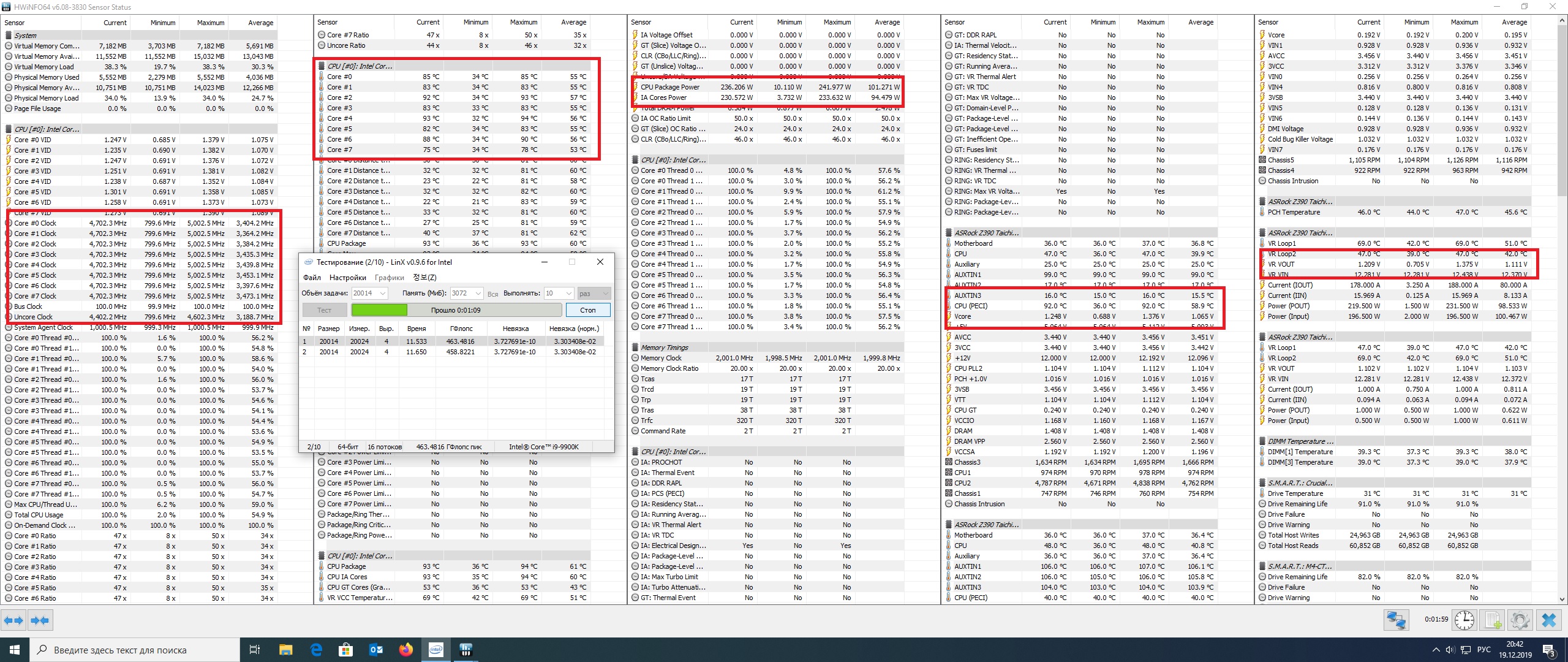The image size is (1568, 662).
Task: Close sensors with the blue X icon
Action: 1549,620
